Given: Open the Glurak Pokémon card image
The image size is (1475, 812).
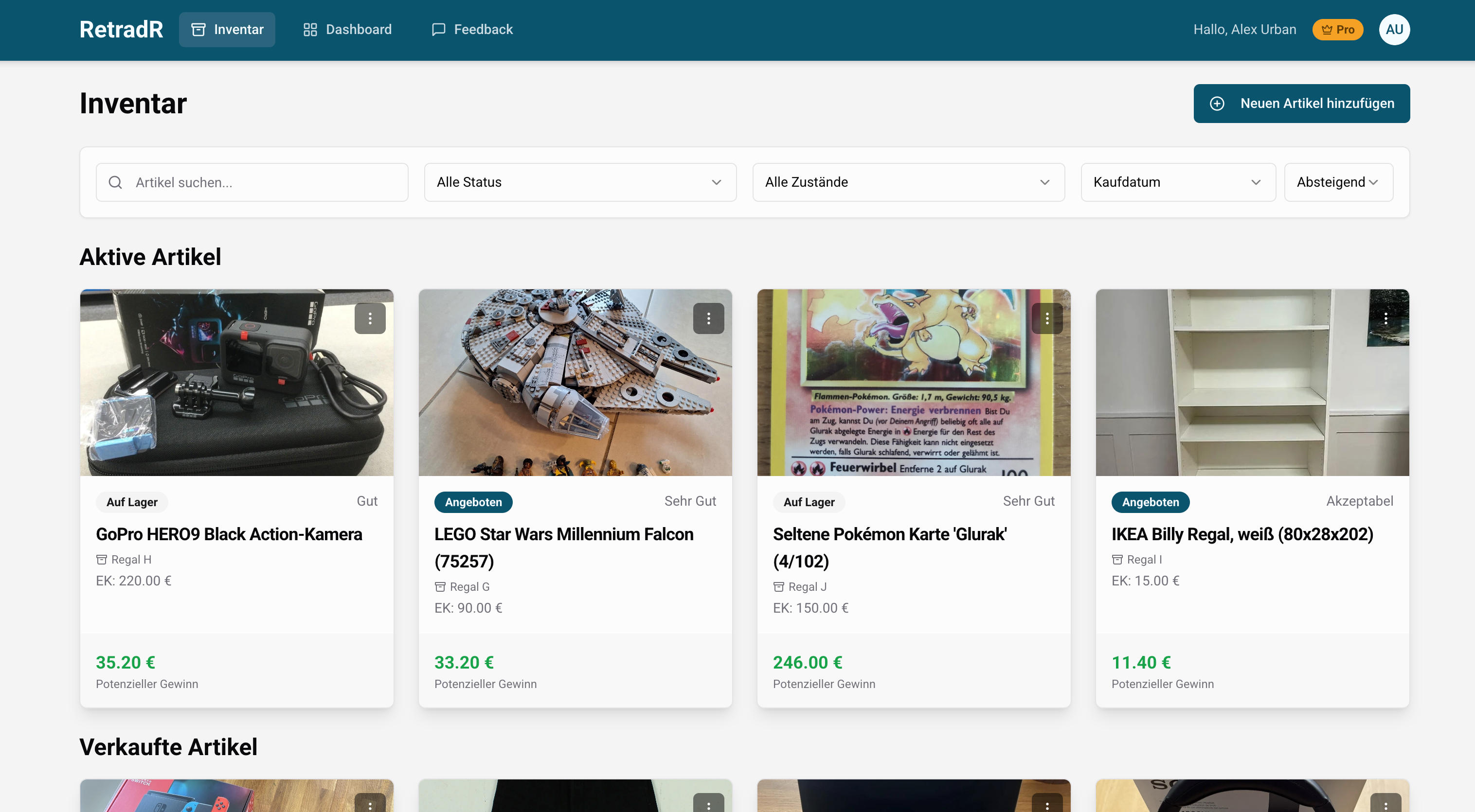Looking at the screenshot, I should click(913, 382).
